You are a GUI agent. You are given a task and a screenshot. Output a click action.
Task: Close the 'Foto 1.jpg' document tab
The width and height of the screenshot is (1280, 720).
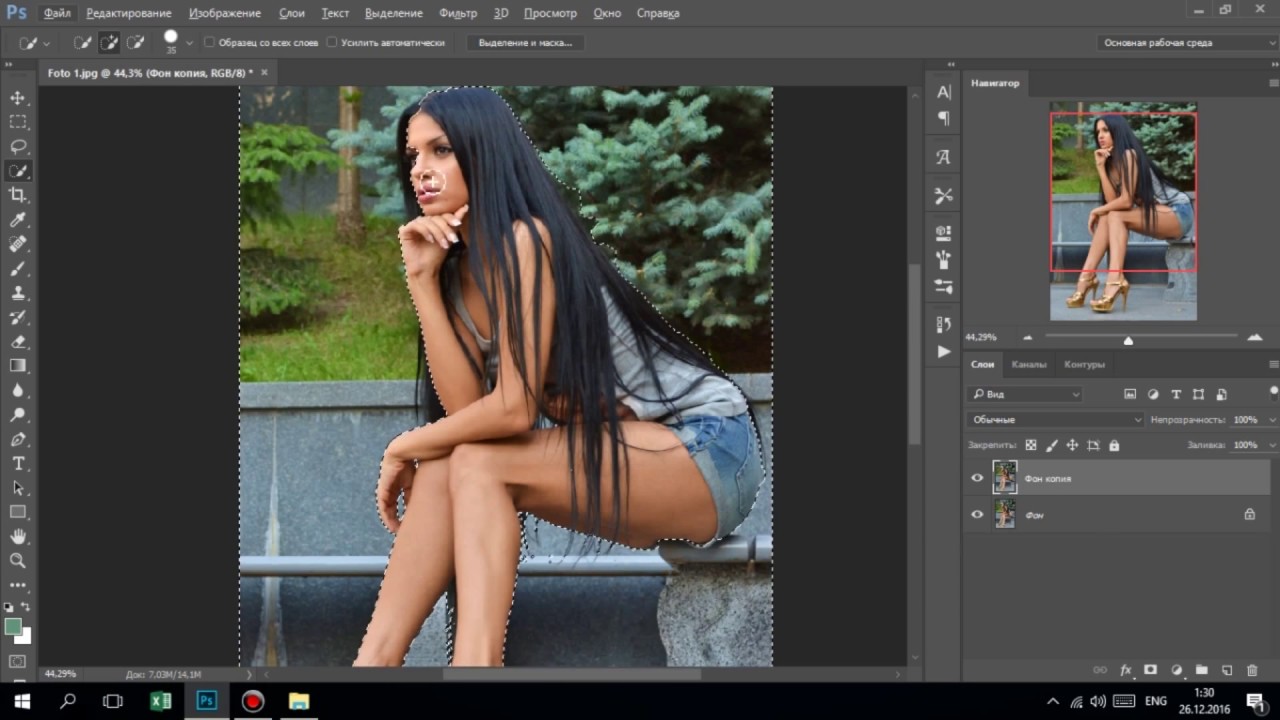pyautogui.click(x=264, y=73)
